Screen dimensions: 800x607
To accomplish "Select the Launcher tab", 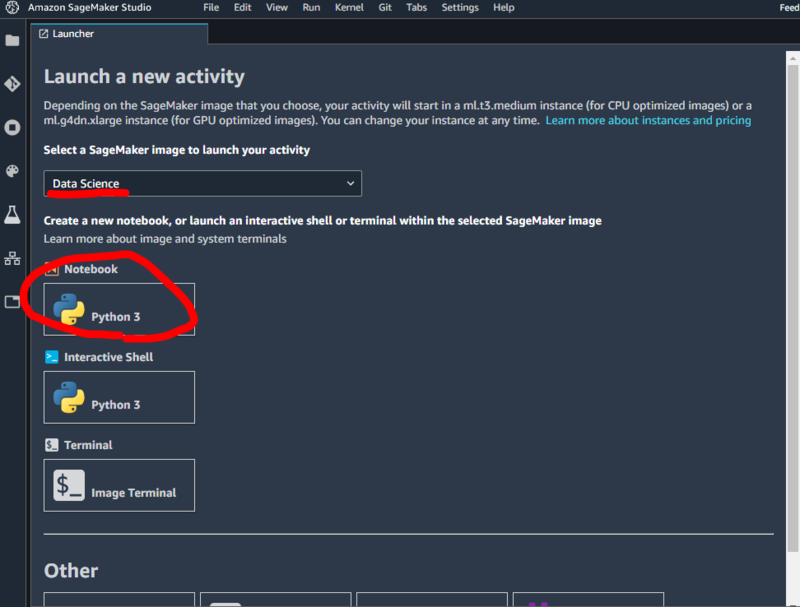I will 119,34.
